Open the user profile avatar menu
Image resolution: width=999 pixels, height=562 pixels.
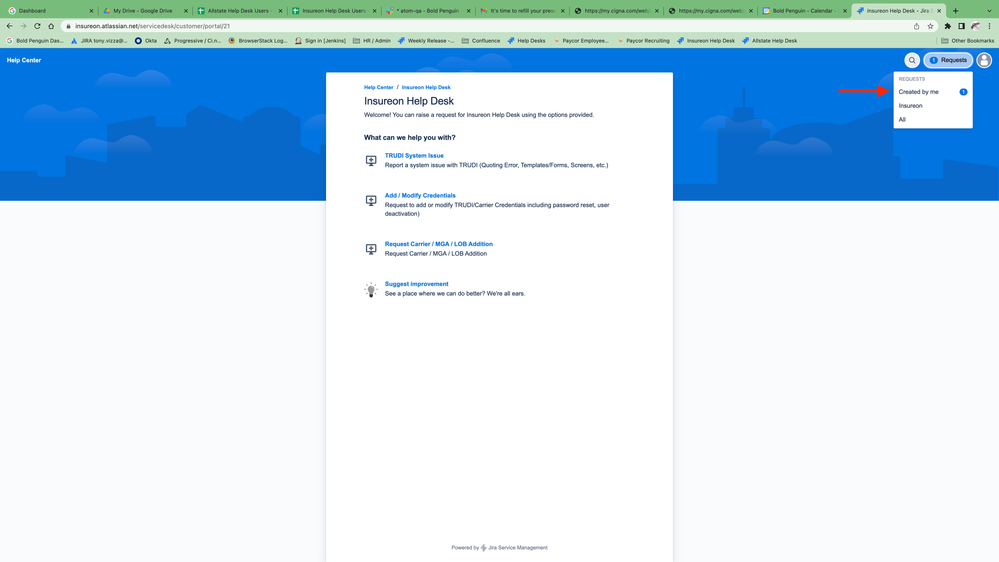[x=984, y=60]
